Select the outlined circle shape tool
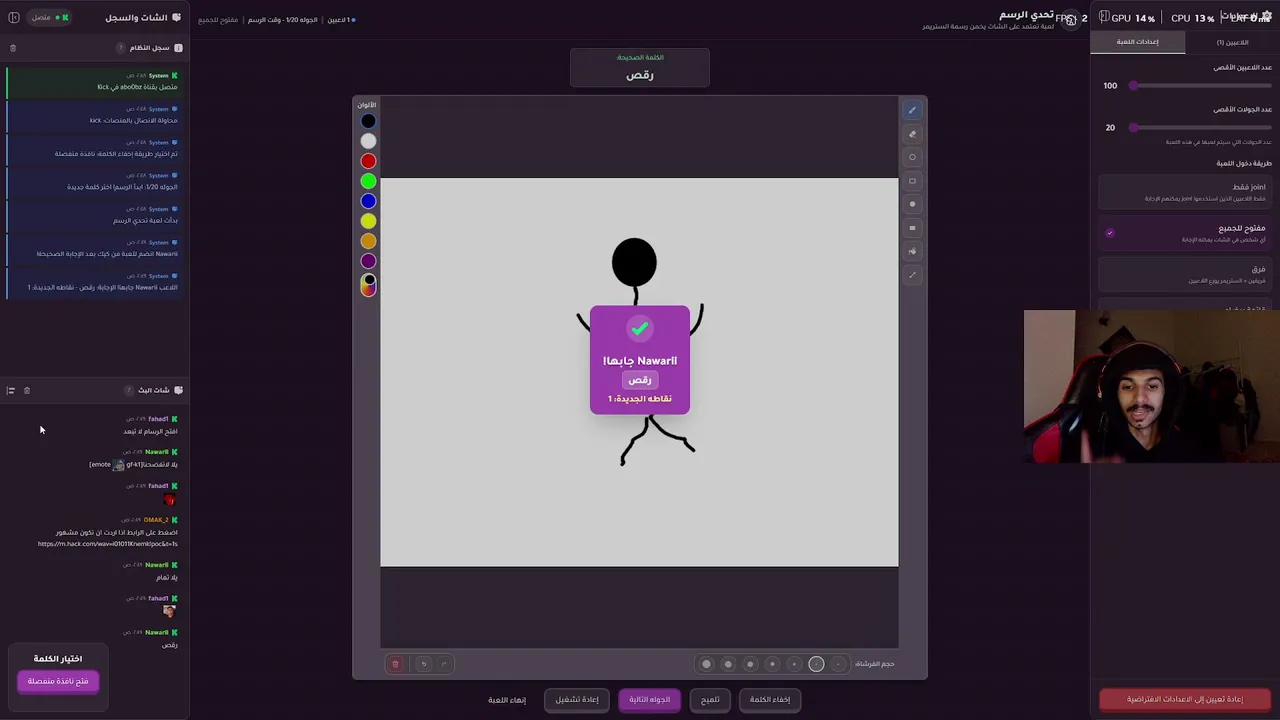This screenshot has width=1280, height=720. tap(912, 157)
